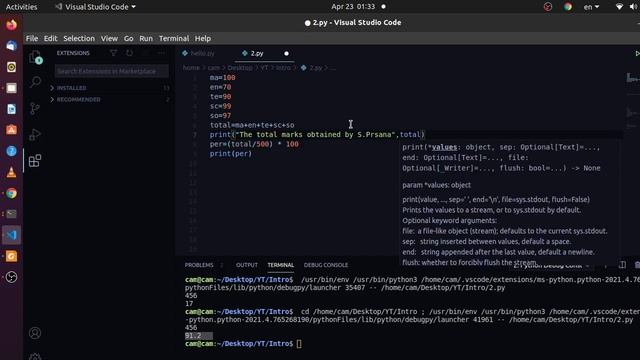Screen dimensions: 640x360
Task: Open the Accounts menu icon
Action: (35, 333)
